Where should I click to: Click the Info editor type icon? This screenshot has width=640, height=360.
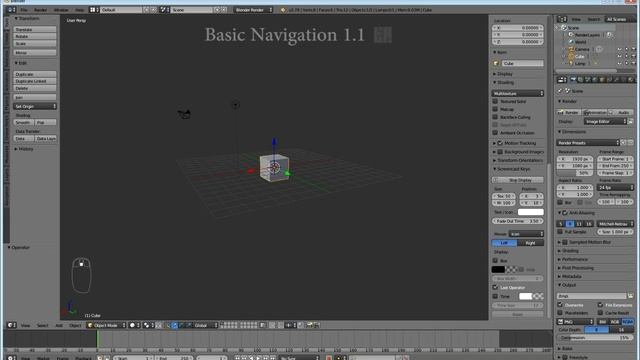point(11,10)
